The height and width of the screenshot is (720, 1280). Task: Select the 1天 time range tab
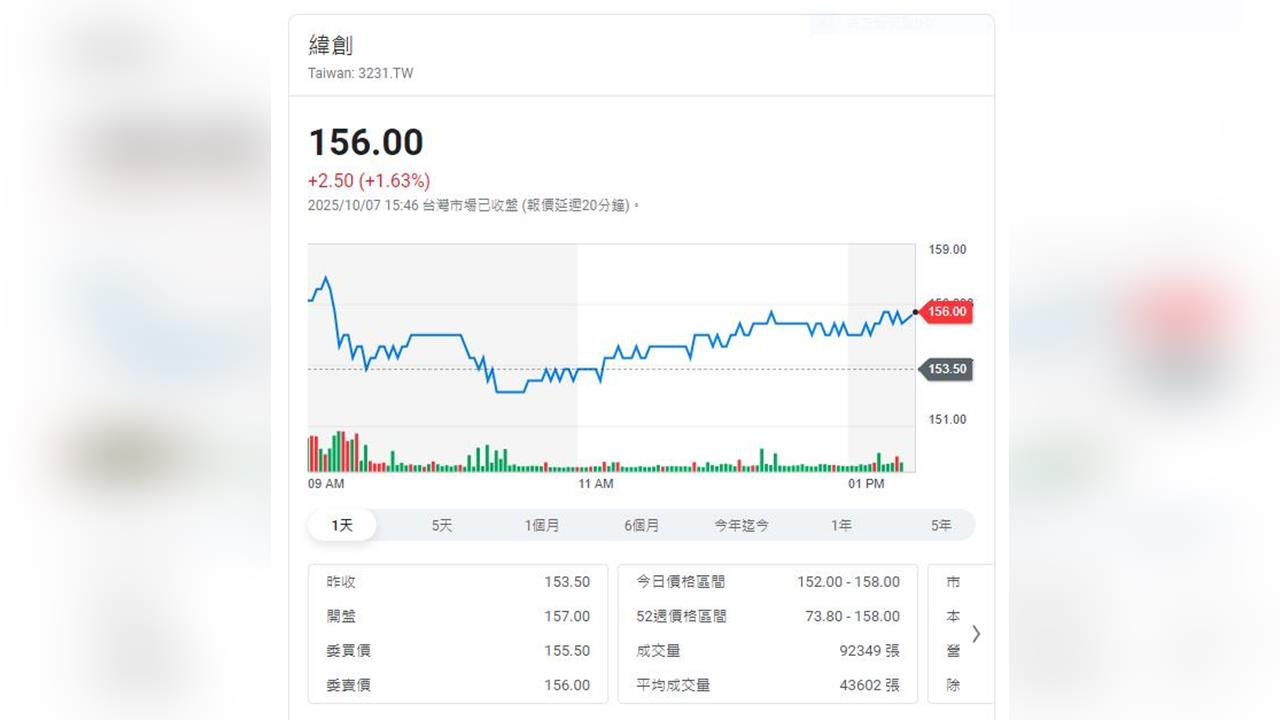point(342,525)
